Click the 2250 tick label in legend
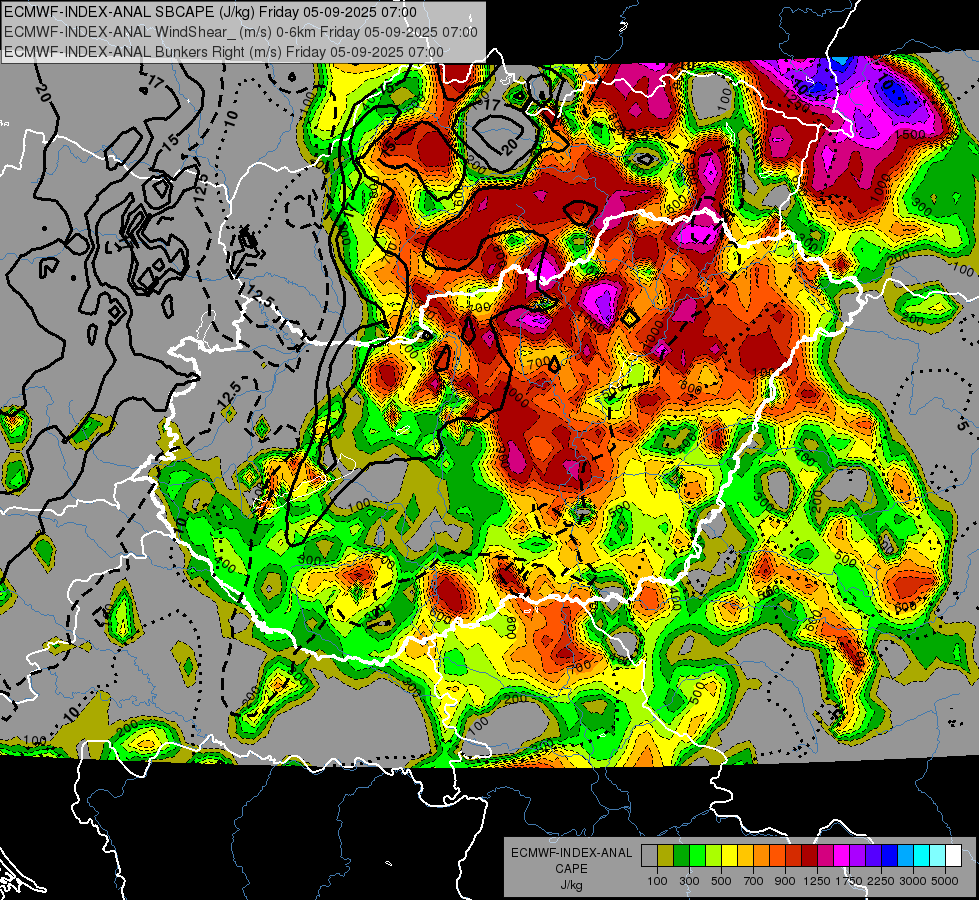The width and height of the screenshot is (979, 900). tap(882, 881)
